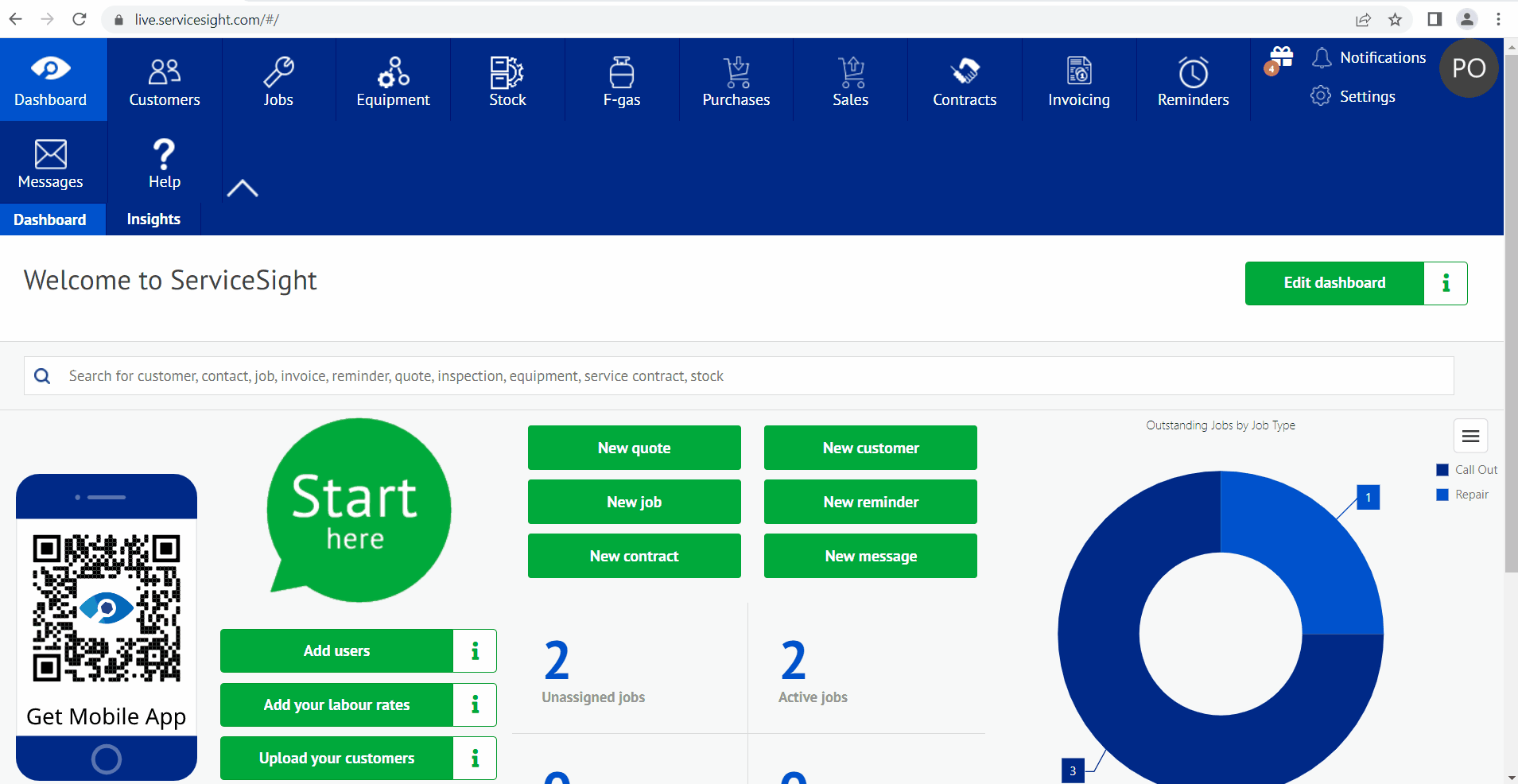Create a New reminder

click(x=871, y=502)
